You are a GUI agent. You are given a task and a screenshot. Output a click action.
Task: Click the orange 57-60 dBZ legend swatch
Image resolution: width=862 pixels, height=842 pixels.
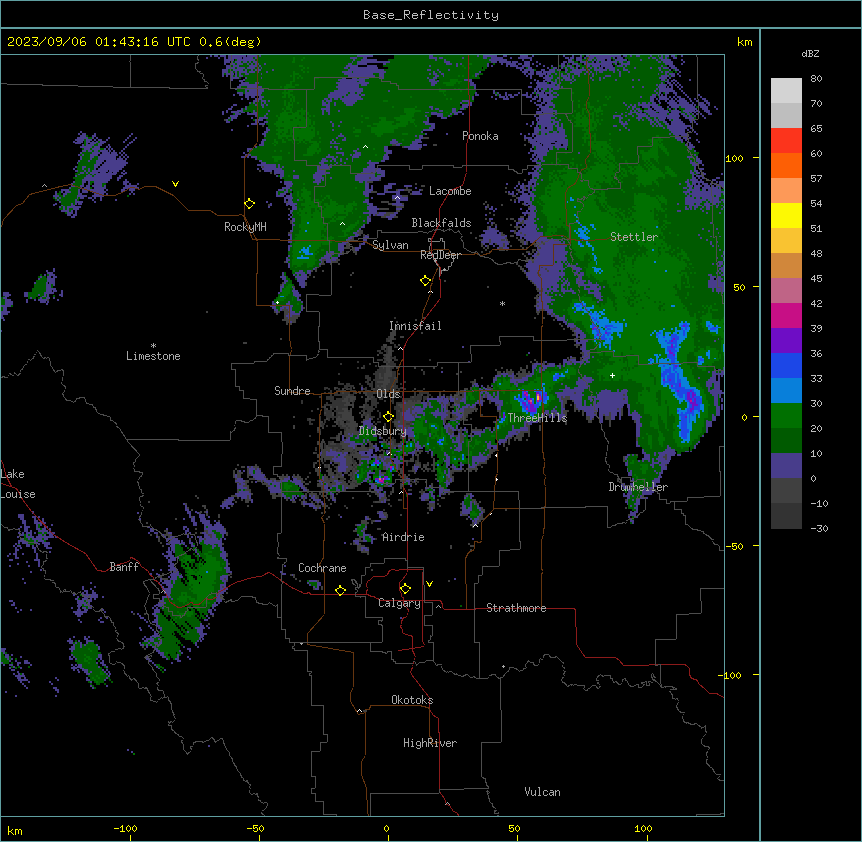click(786, 165)
